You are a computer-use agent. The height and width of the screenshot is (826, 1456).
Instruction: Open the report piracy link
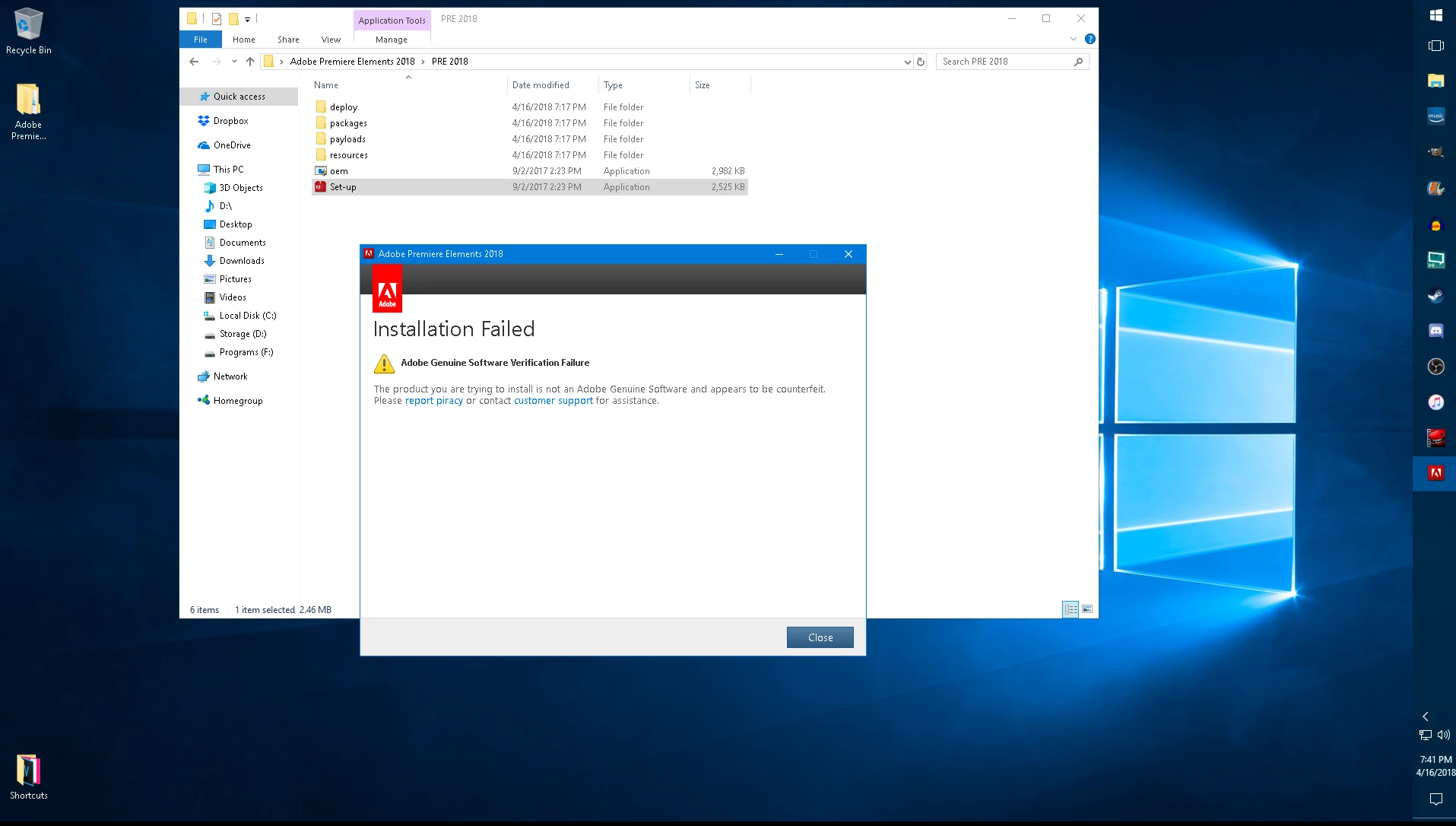(433, 401)
